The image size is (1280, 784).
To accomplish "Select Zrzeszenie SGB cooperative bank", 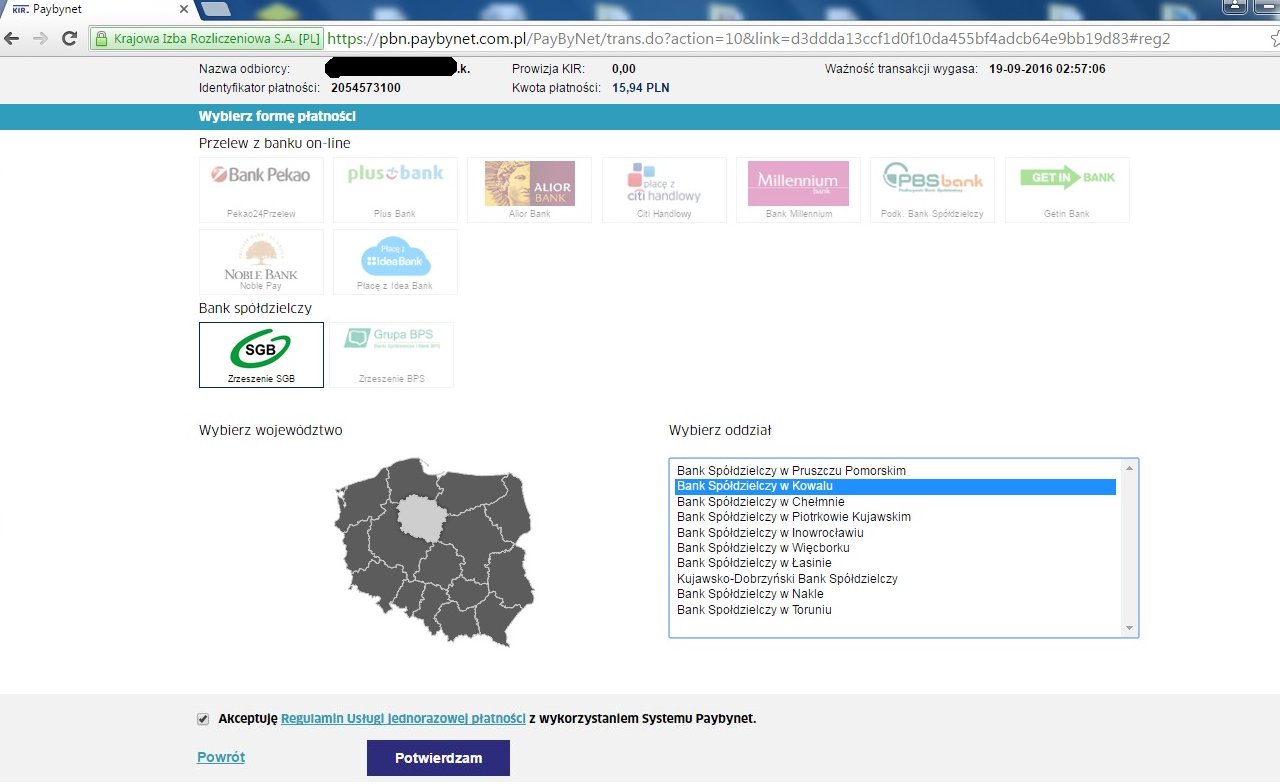I will 261,353.
